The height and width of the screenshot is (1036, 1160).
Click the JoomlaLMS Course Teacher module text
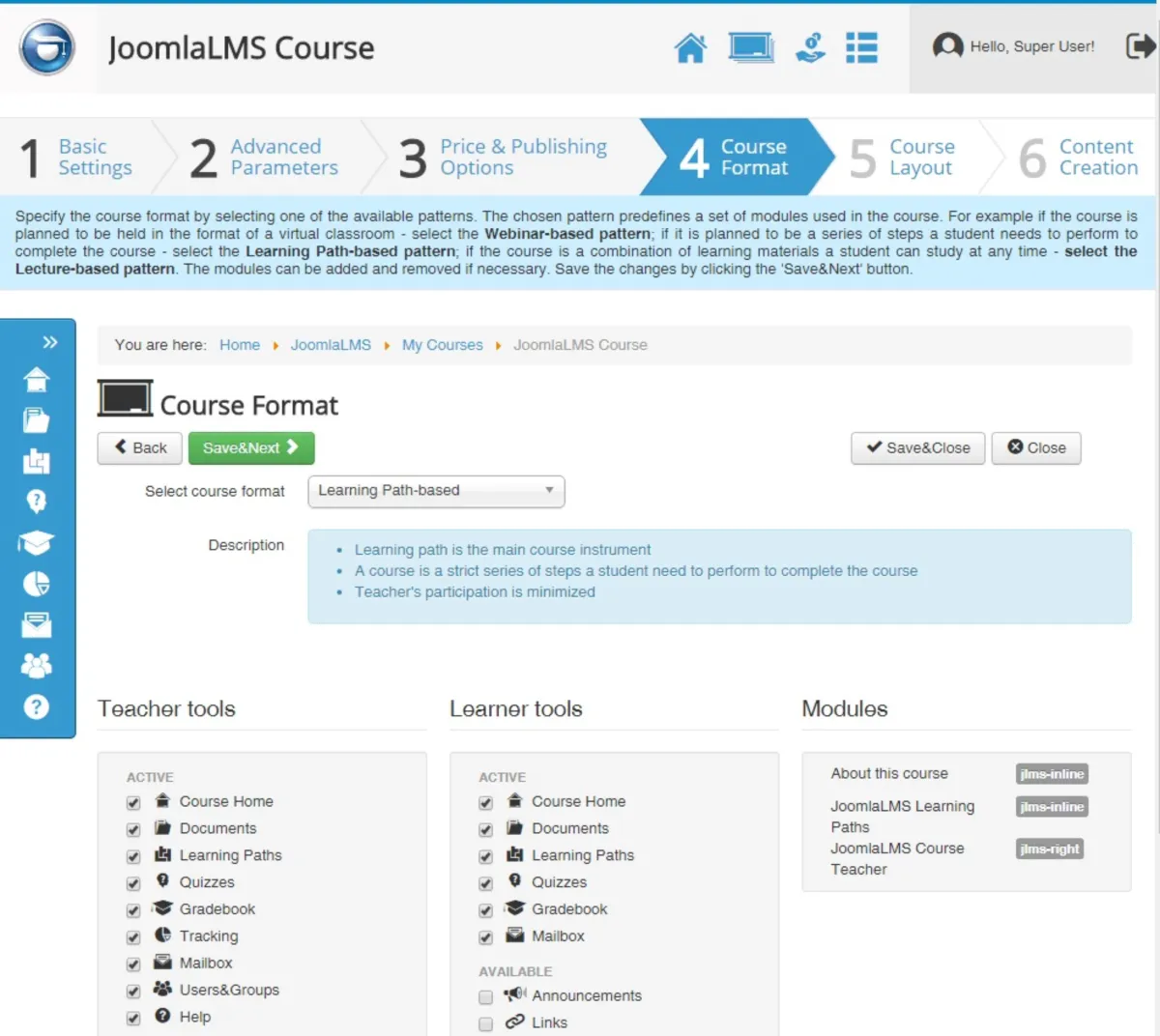897,859
